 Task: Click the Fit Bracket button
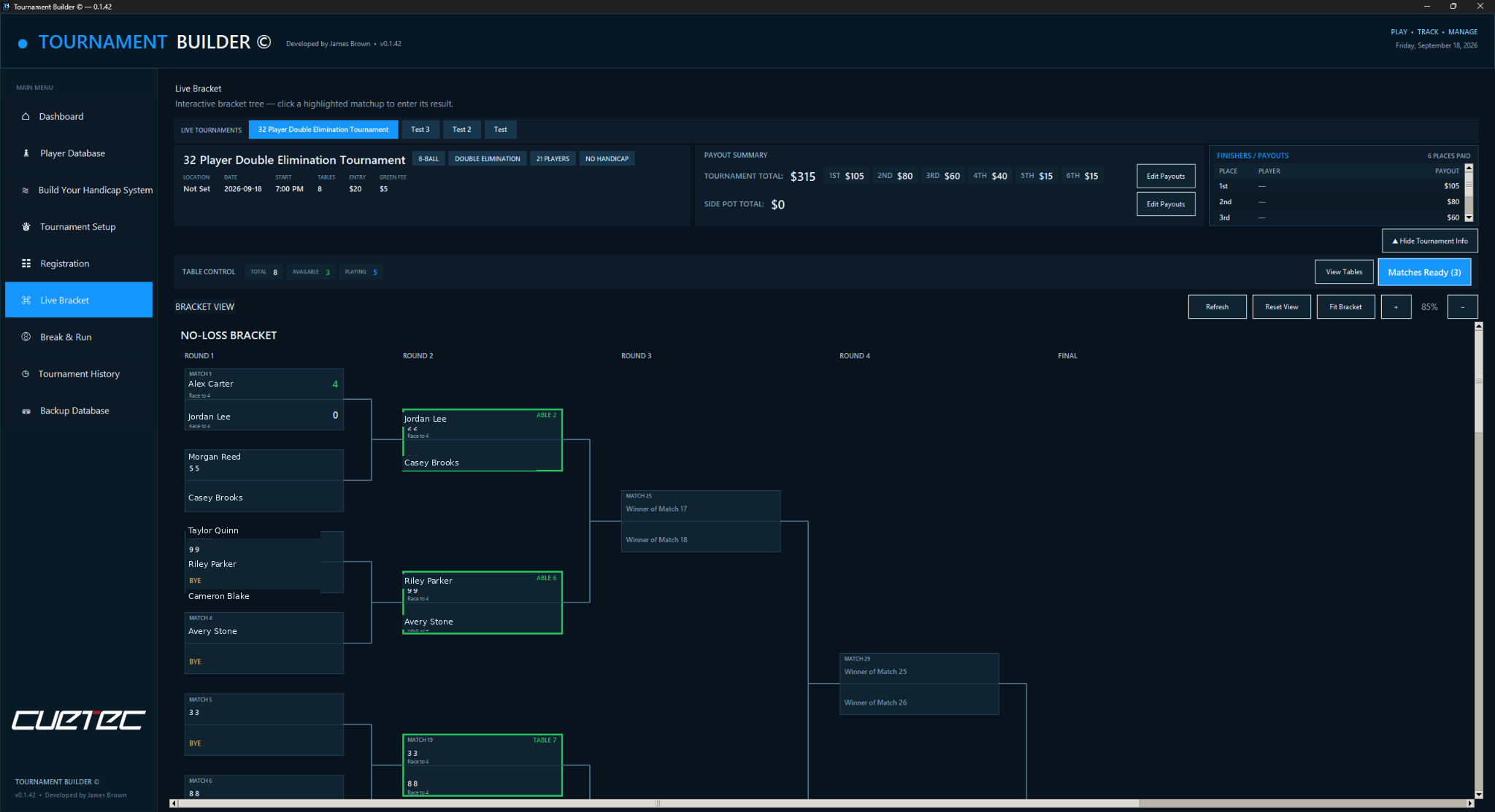(1345, 307)
